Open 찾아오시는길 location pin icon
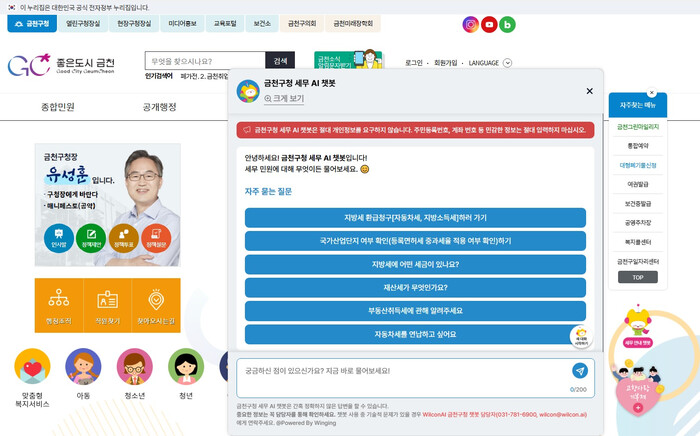Image resolution: width=700 pixels, height=436 pixels. [157, 305]
